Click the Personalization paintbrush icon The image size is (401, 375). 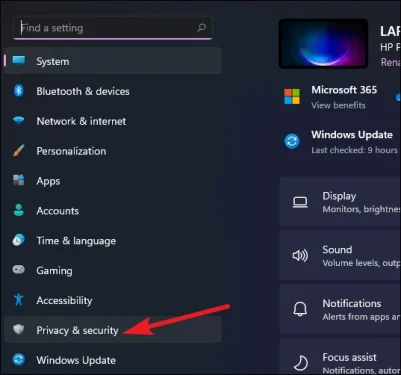[19, 151]
